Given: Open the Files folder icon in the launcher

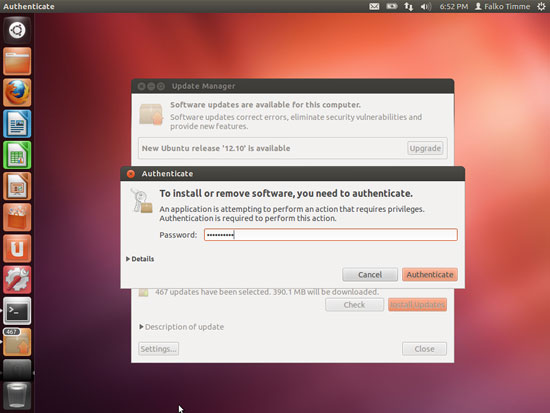Looking at the screenshot, I should [17, 61].
